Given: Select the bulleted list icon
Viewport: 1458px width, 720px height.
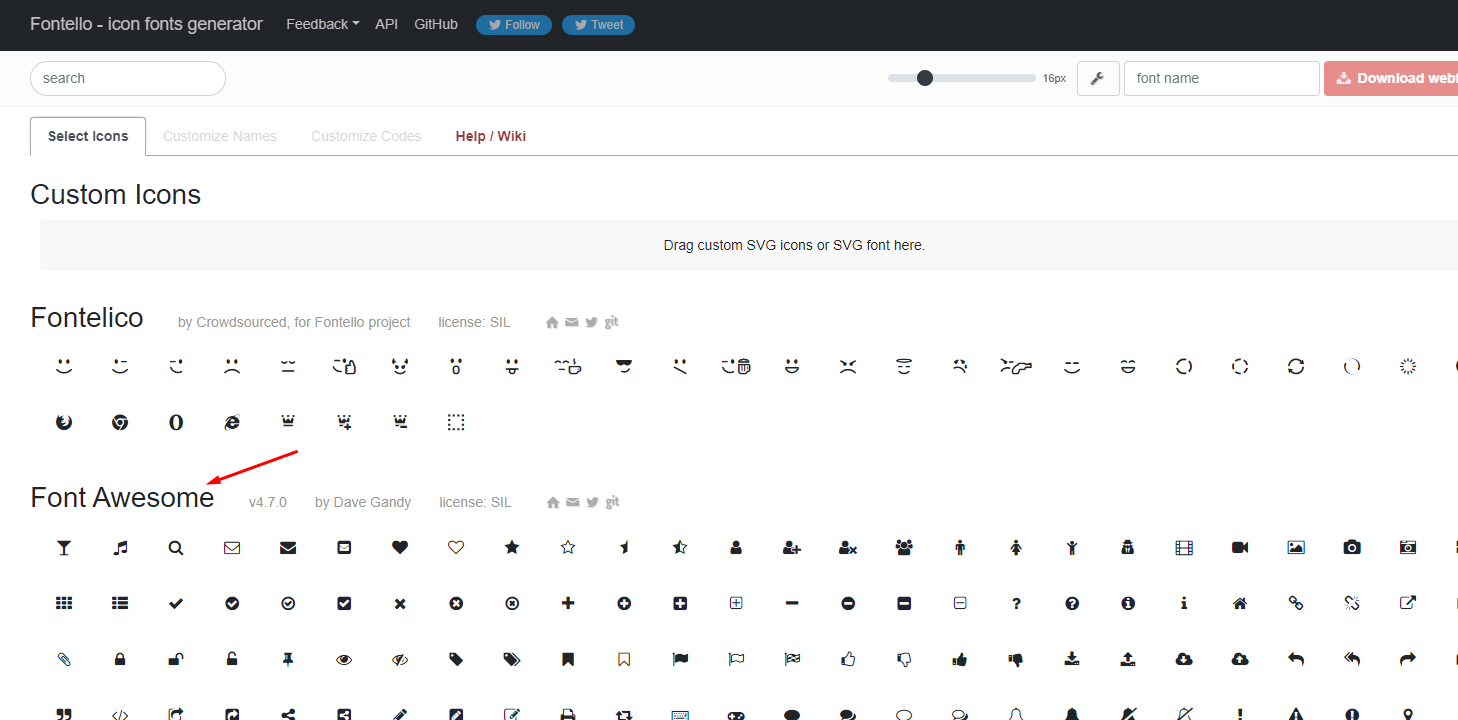Looking at the screenshot, I should point(120,603).
